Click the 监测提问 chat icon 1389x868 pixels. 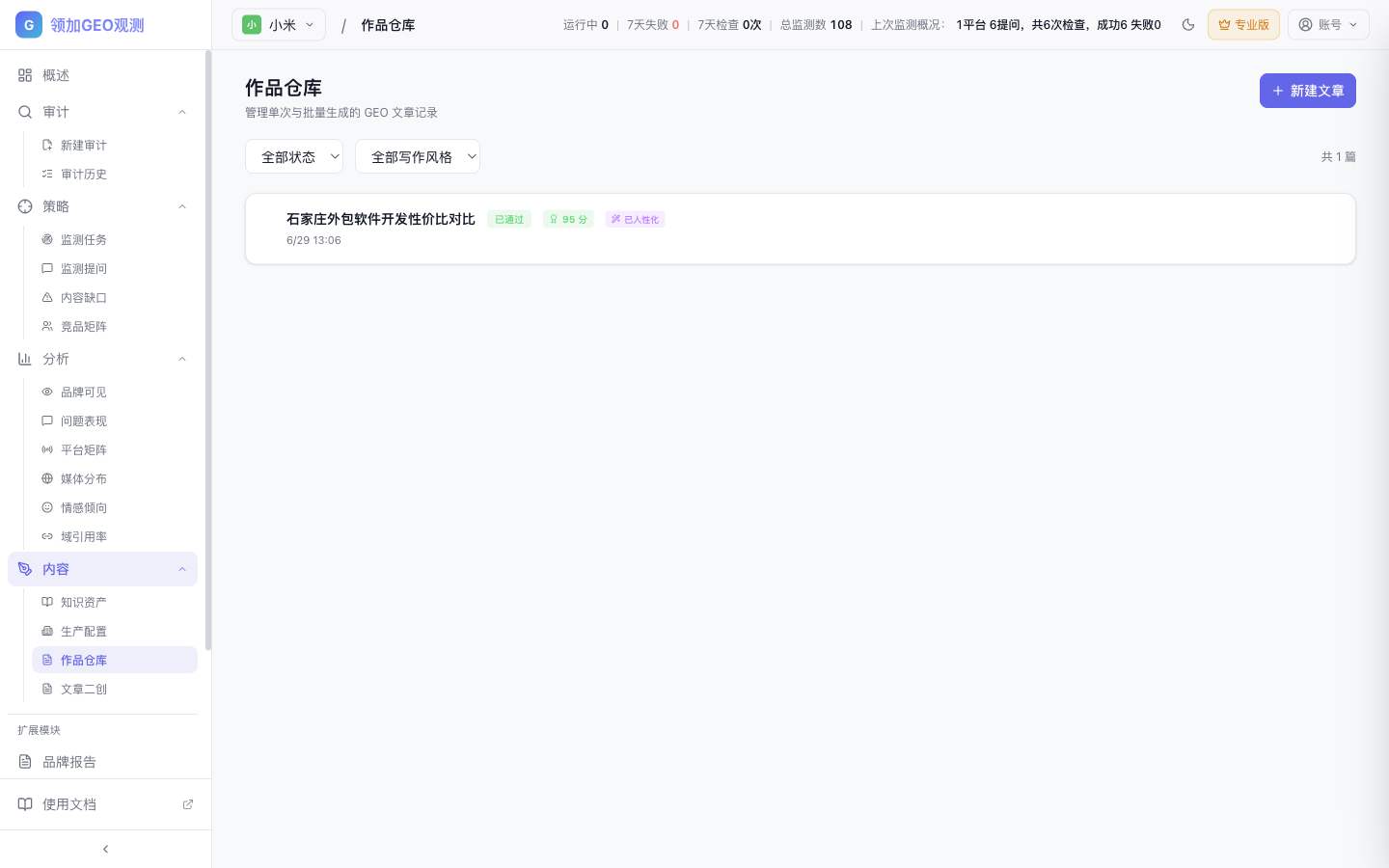click(47, 268)
